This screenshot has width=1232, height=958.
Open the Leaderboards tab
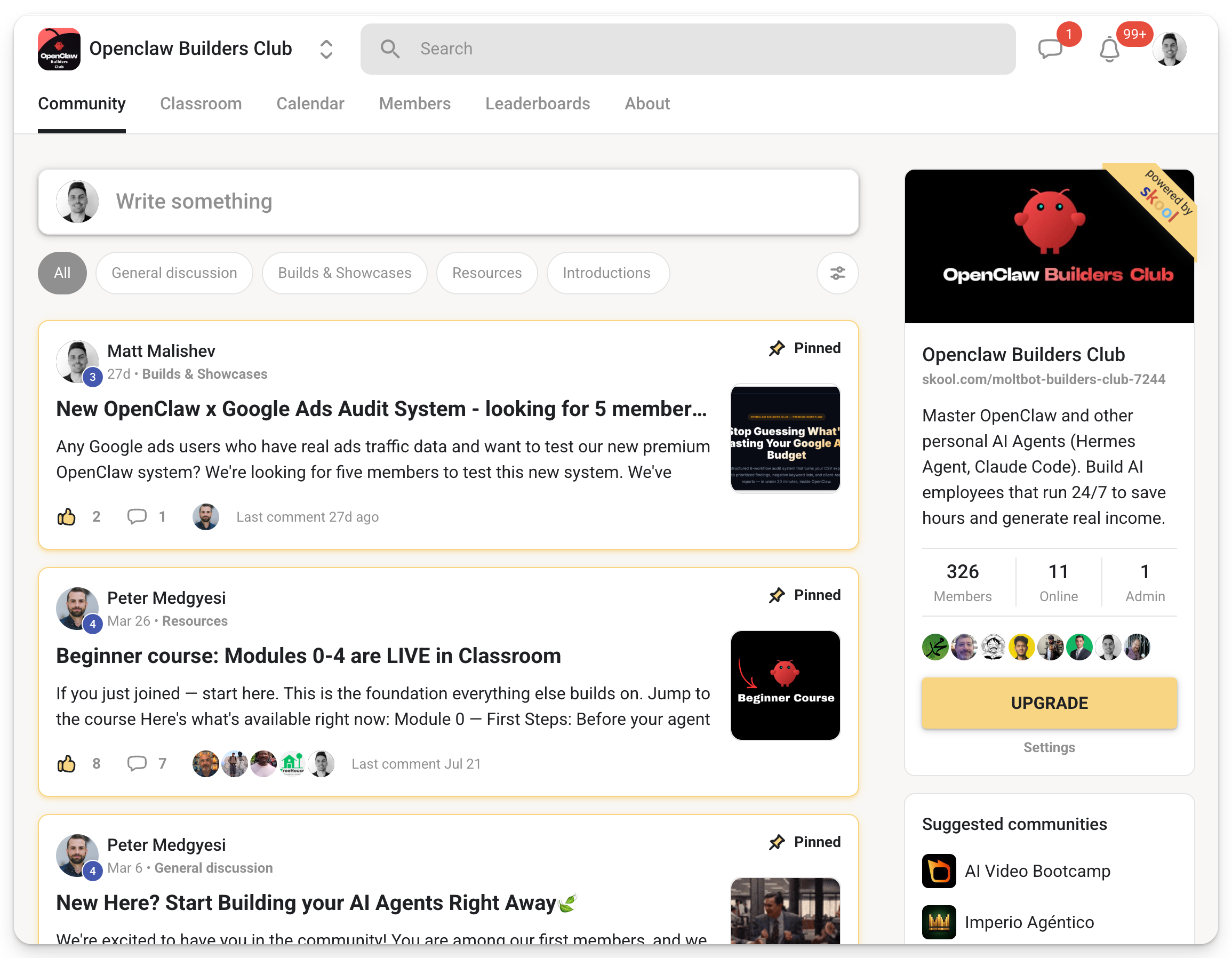click(x=538, y=104)
